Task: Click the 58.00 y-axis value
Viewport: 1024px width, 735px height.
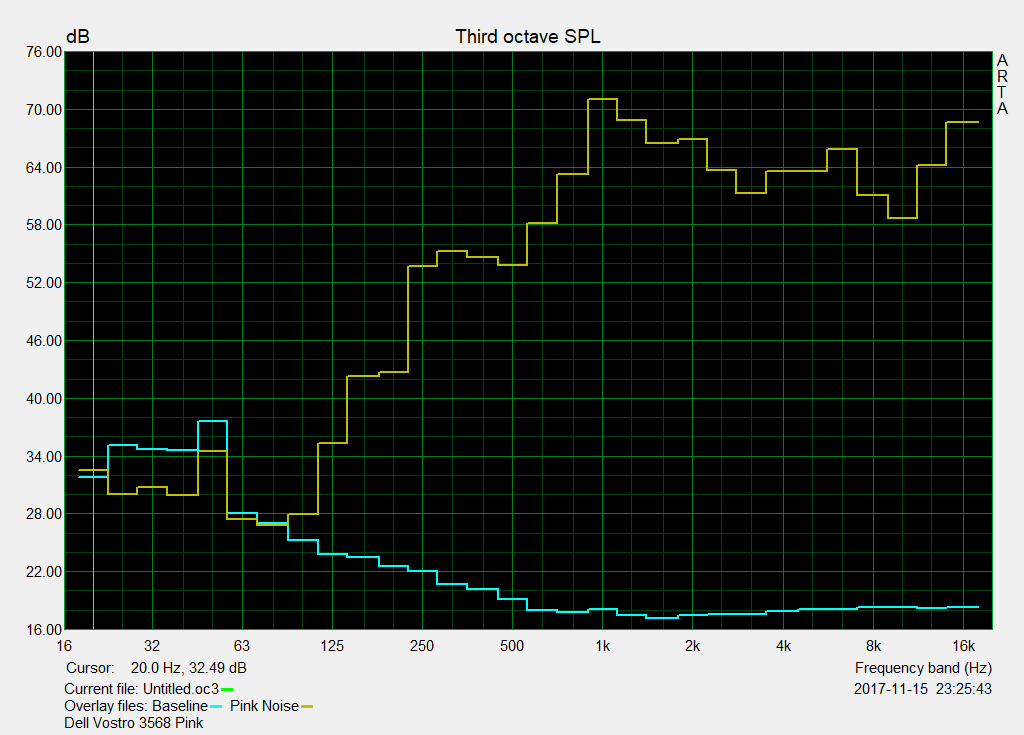Action: [44, 225]
